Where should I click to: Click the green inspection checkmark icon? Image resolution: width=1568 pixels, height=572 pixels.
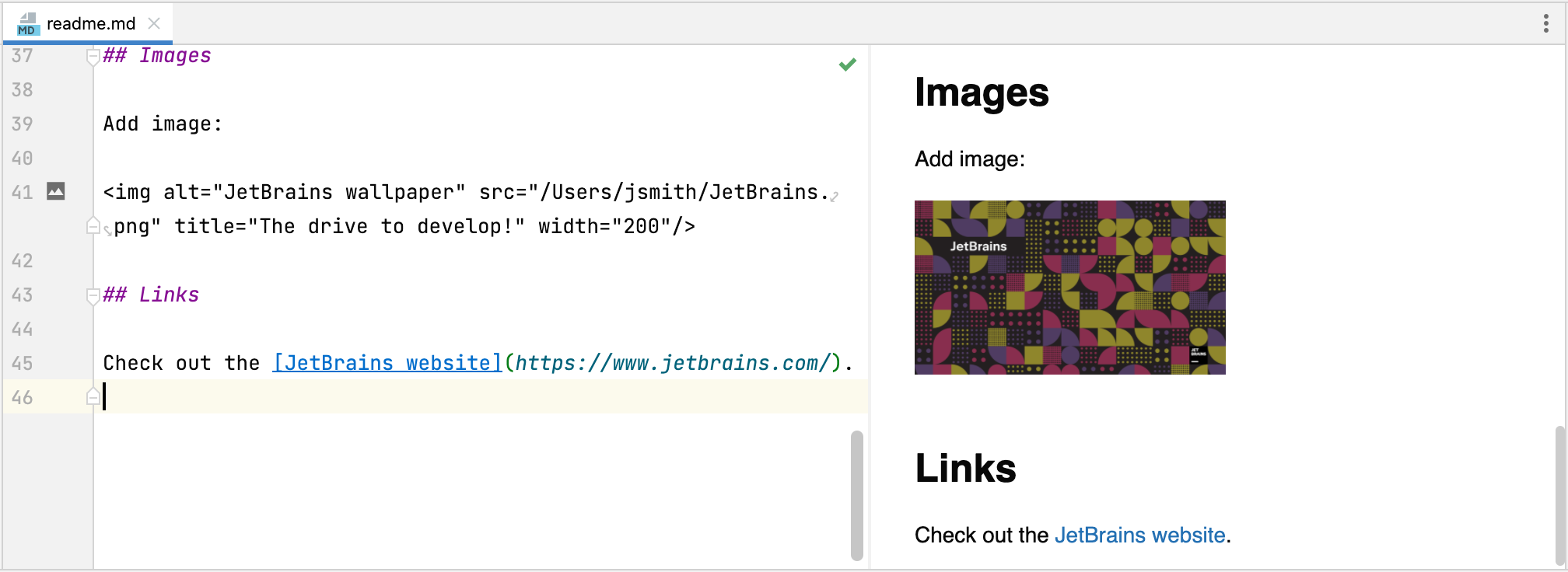pos(848,65)
